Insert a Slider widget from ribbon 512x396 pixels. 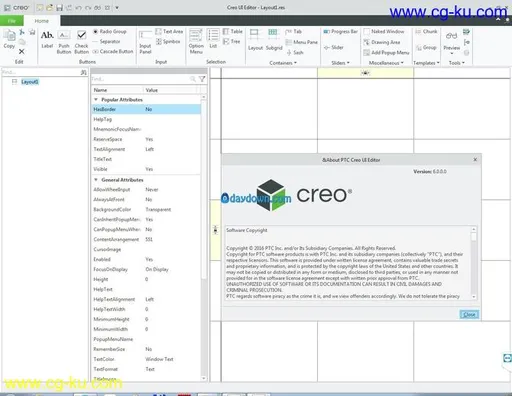click(x=333, y=47)
